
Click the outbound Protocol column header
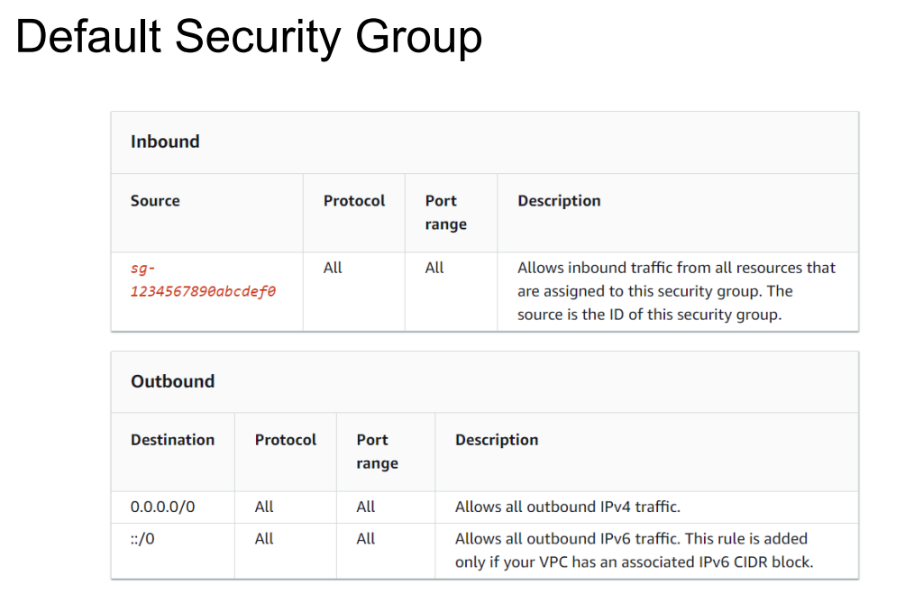coord(285,440)
